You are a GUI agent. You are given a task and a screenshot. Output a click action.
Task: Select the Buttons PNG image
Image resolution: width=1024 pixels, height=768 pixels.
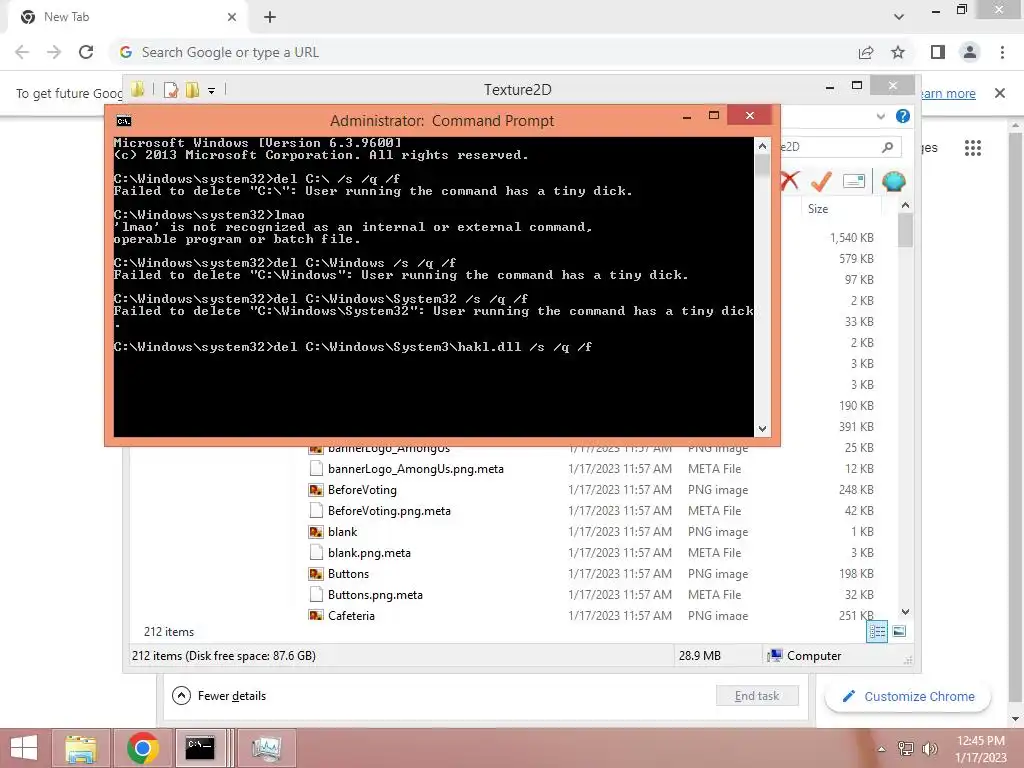click(348, 573)
